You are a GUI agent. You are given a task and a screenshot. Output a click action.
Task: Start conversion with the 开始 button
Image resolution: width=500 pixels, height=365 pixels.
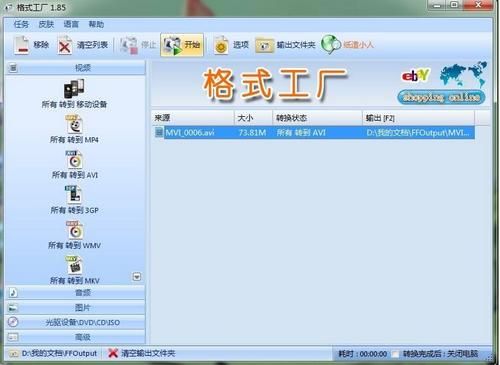click(182, 45)
